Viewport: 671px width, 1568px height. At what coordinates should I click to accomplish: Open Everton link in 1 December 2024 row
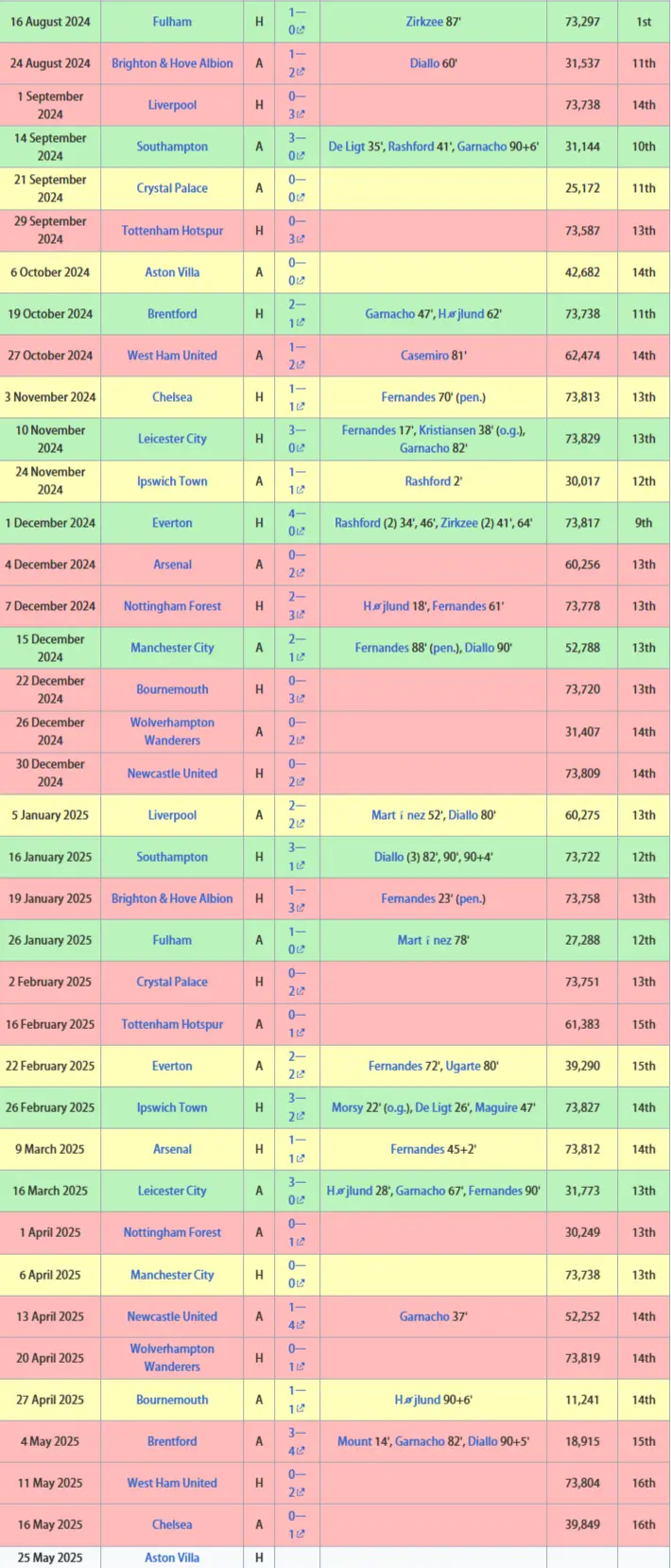pyautogui.click(x=172, y=523)
